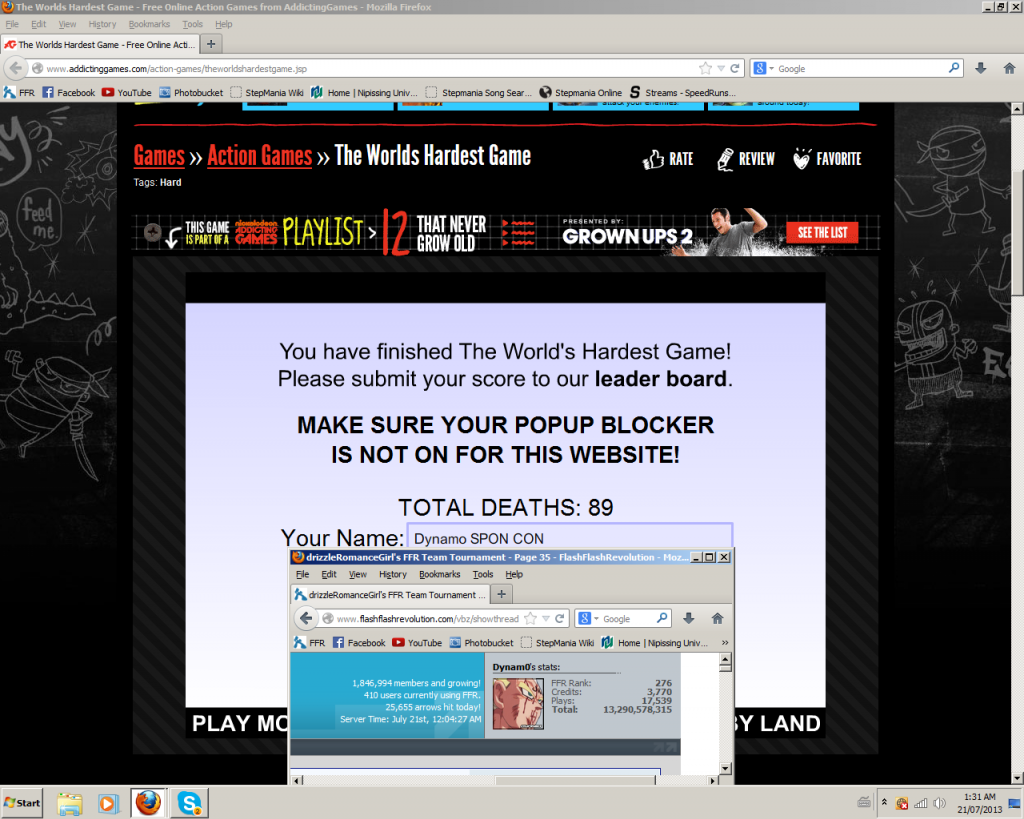Click the RATE thumbs-up icon
The width and height of the screenshot is (1024, 819).
(655, 158)
